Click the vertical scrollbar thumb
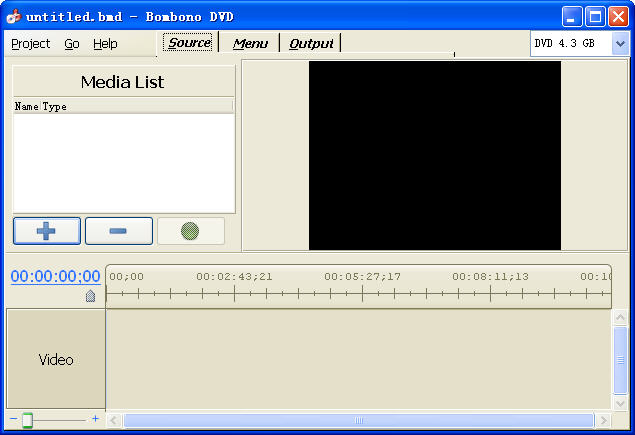The image size is (635, 435). point(620,360)
